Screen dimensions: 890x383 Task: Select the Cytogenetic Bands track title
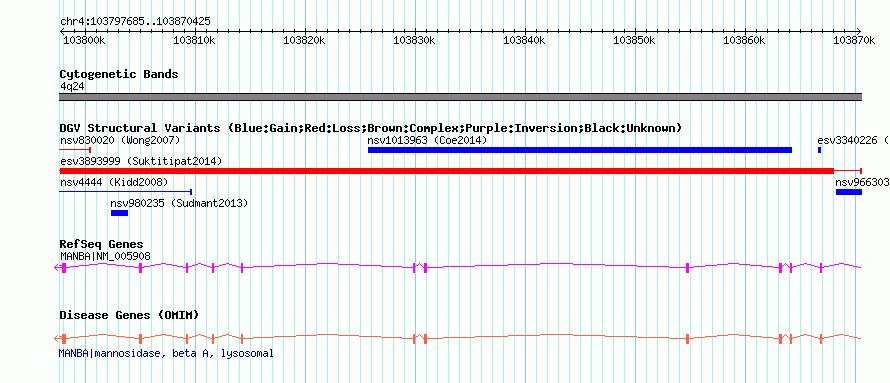(x=119, y=74)
